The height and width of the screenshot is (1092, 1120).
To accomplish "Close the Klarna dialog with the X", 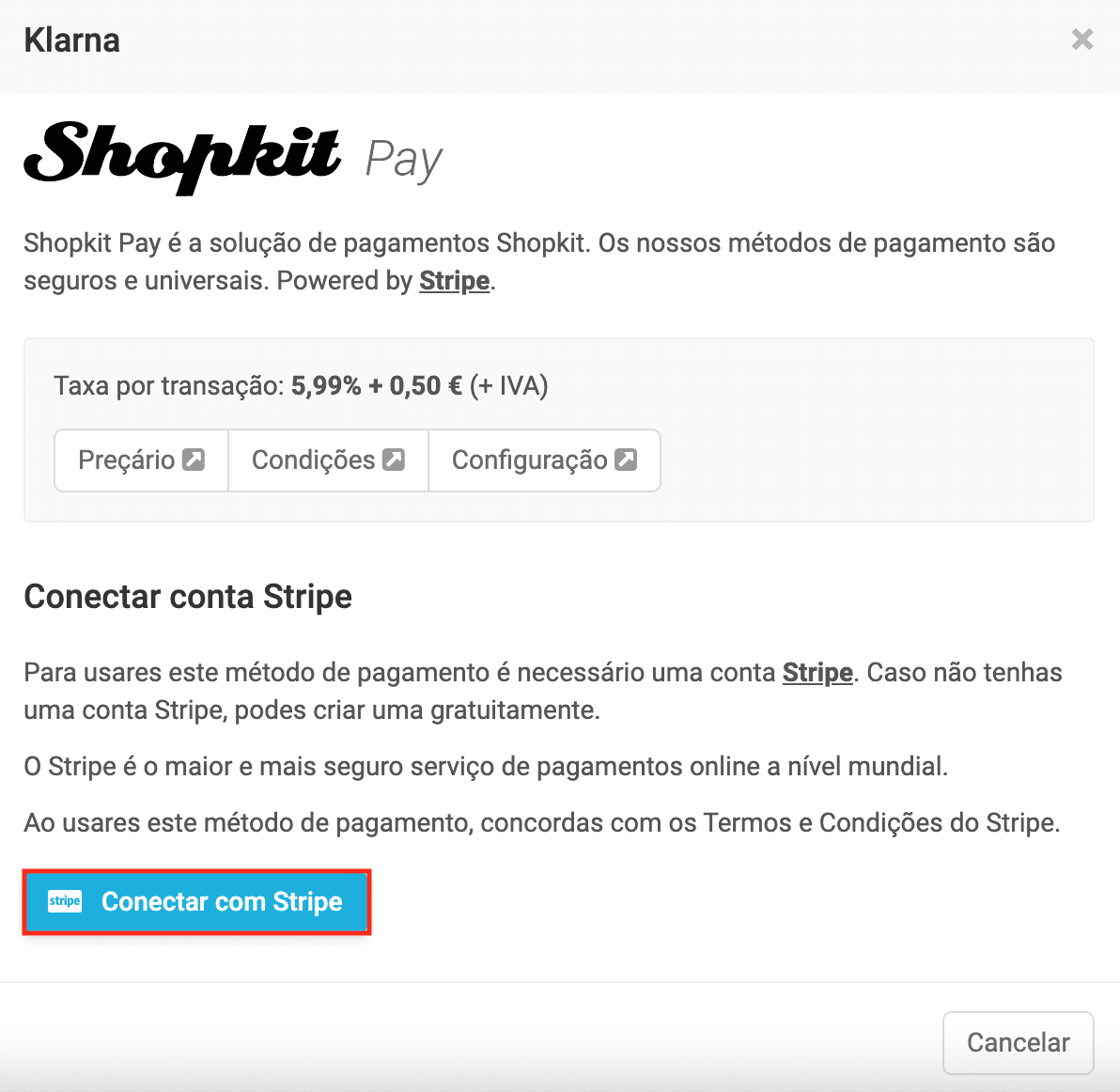I will (1082, 39).
